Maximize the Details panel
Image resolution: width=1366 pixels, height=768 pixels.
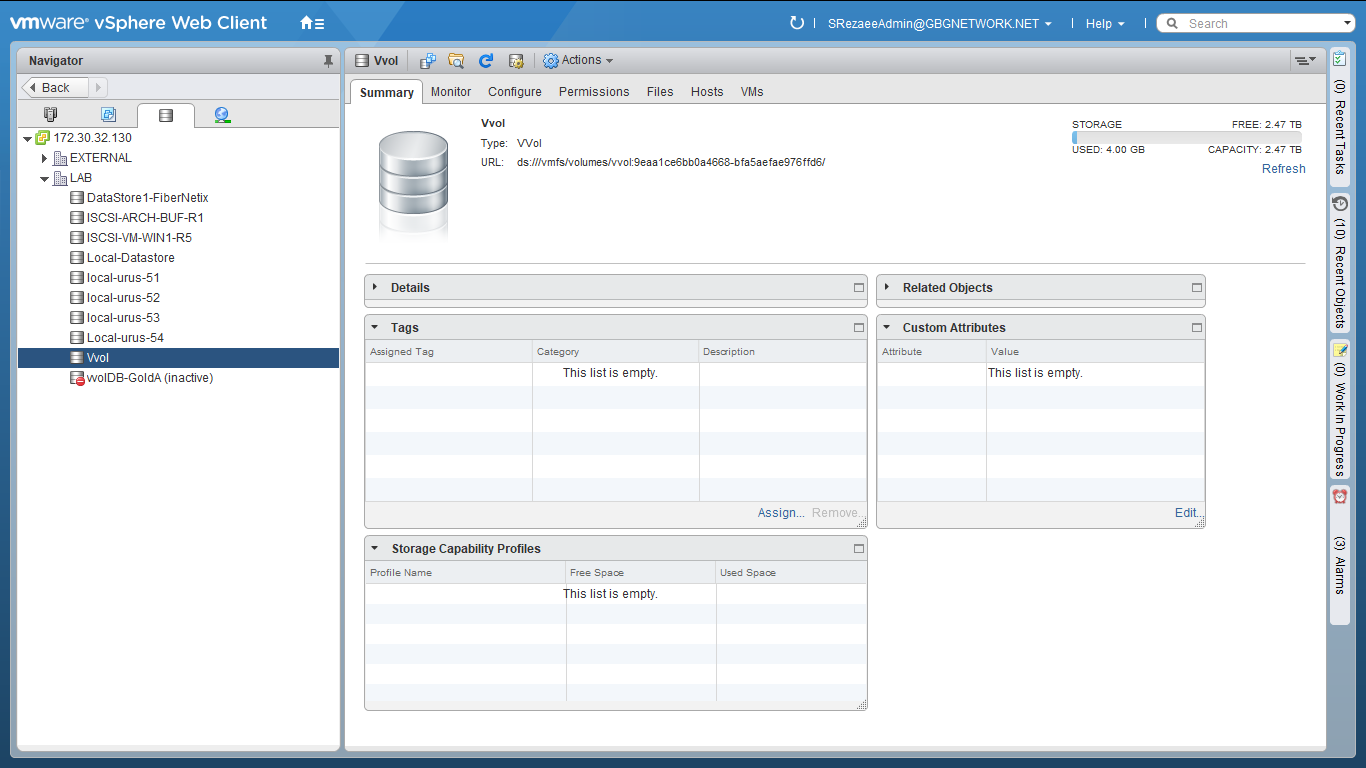coord(858,287)
